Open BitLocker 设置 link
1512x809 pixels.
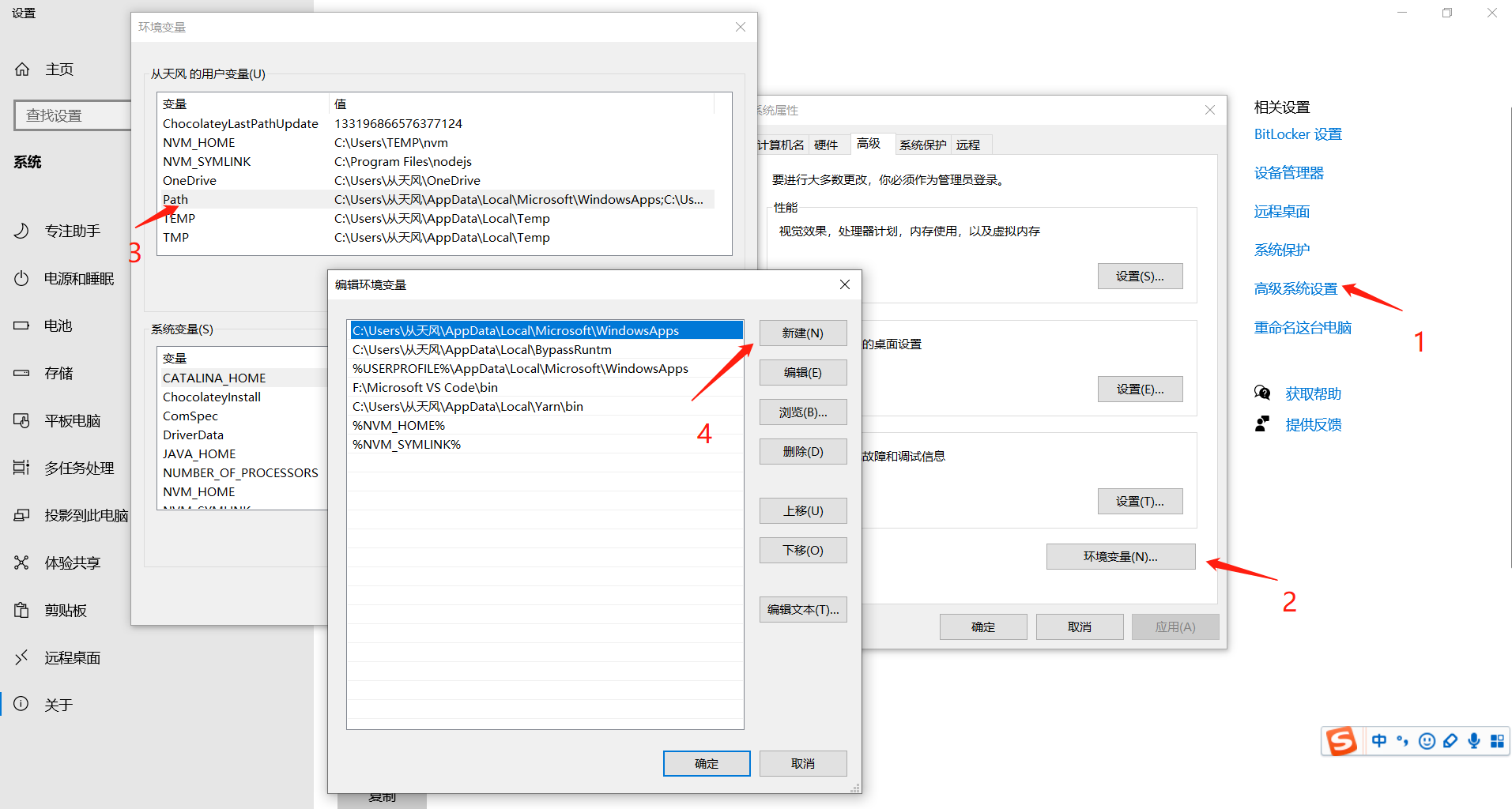tap(1298, 134)
